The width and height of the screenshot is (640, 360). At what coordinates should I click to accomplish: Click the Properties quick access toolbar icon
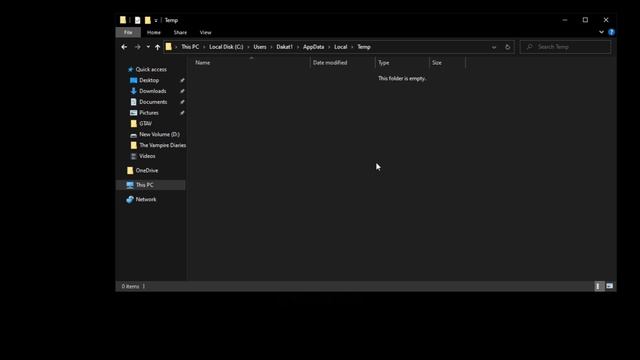[138, 20]
